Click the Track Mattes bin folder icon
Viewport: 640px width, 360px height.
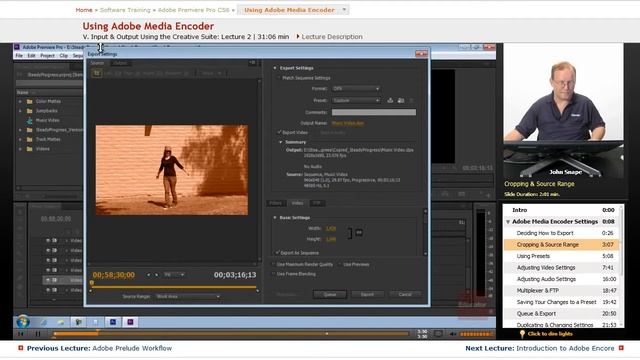[29, 140]
